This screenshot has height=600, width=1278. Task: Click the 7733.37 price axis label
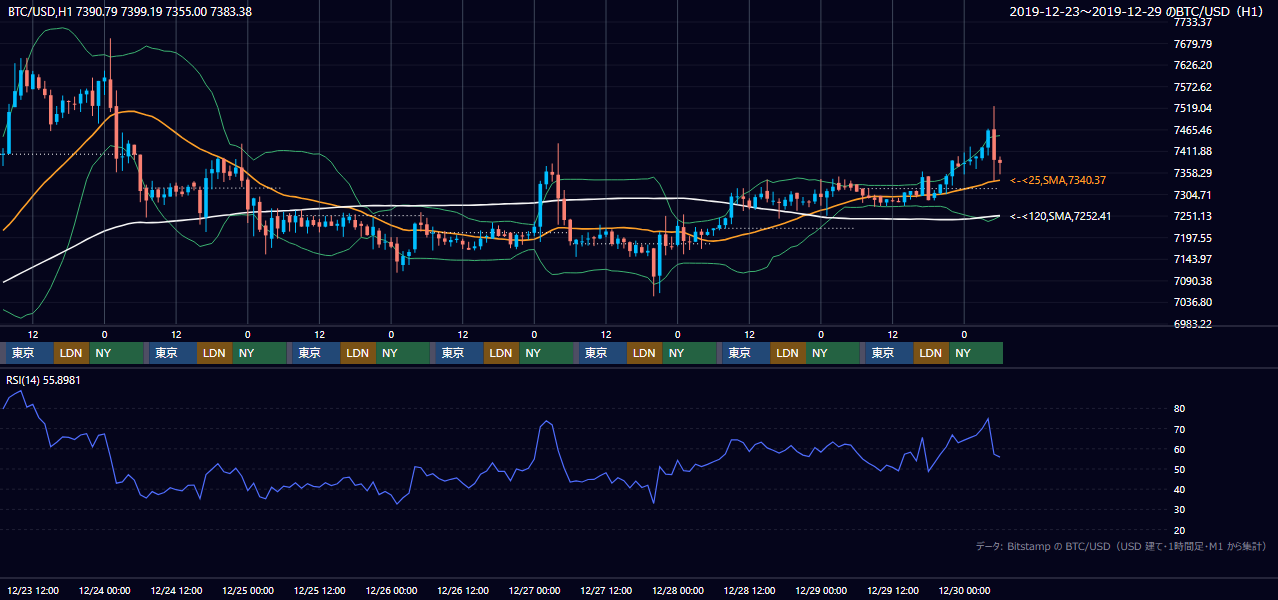1192,23
